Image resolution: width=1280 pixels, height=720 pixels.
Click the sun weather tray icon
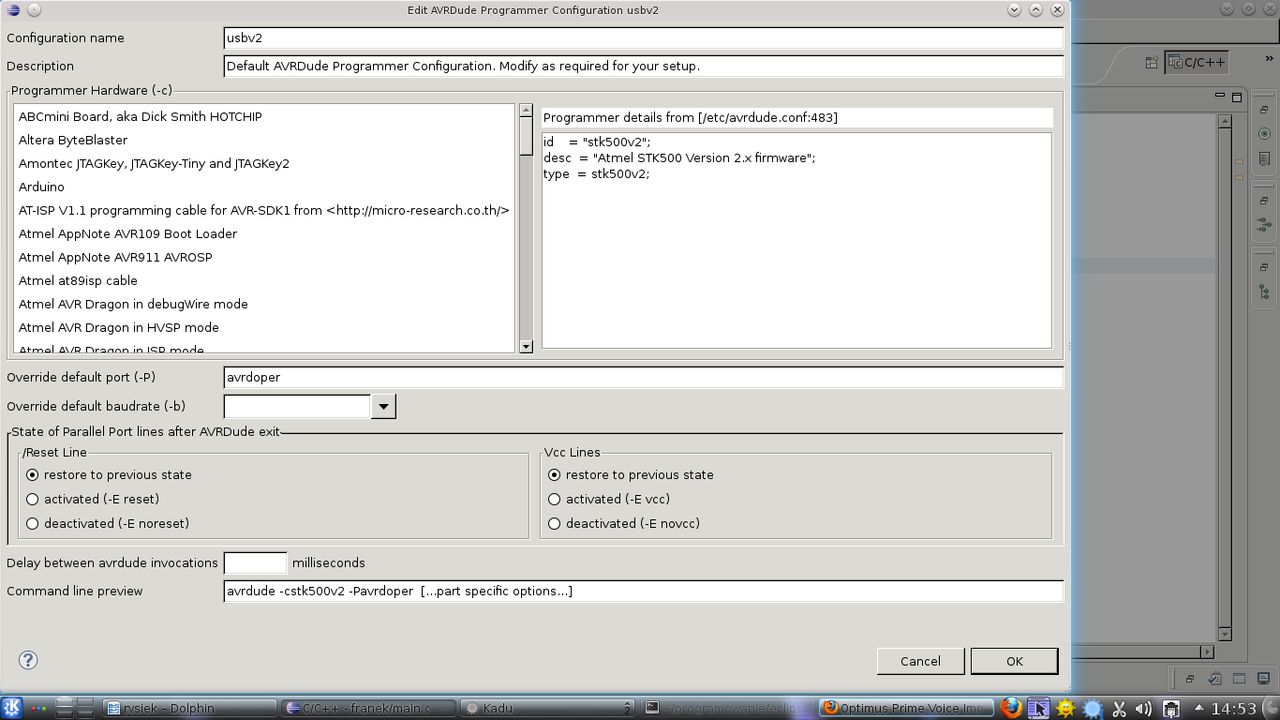point(1066,708)
